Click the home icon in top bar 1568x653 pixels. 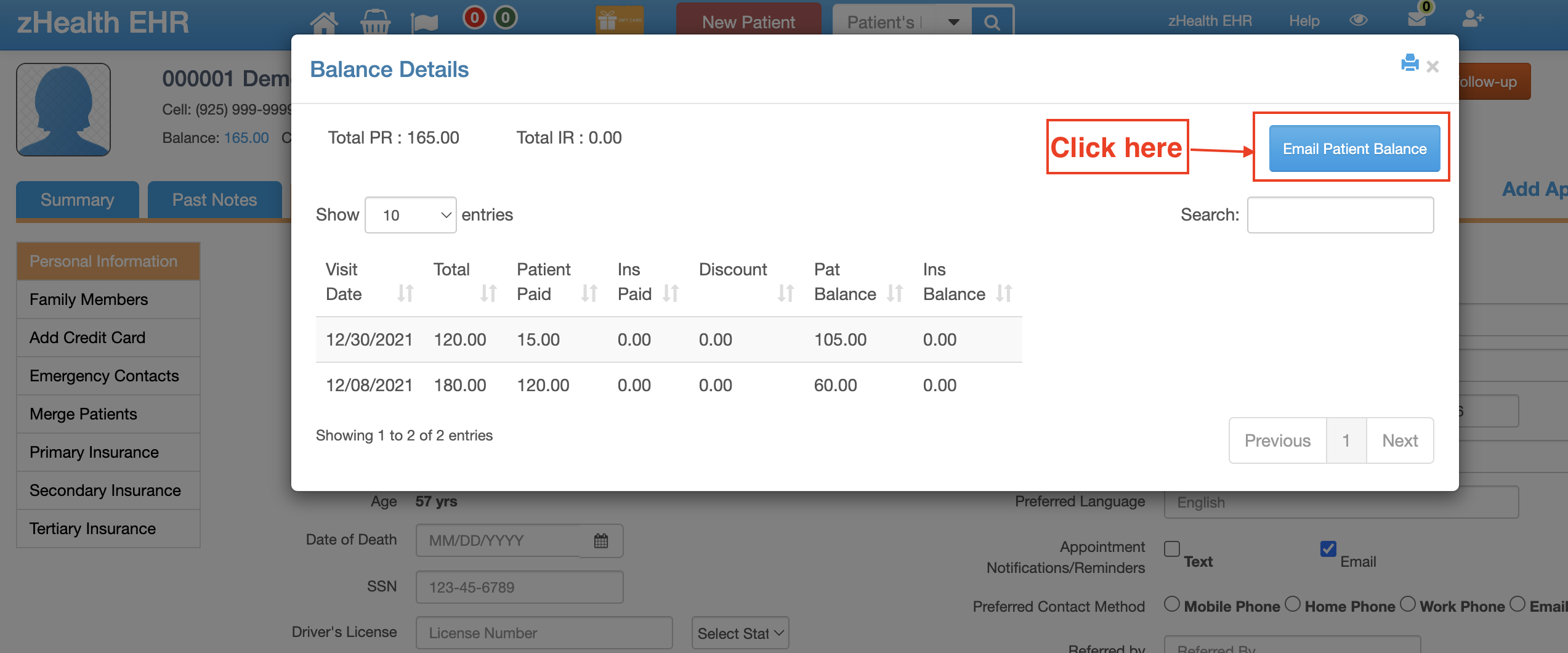324,22
